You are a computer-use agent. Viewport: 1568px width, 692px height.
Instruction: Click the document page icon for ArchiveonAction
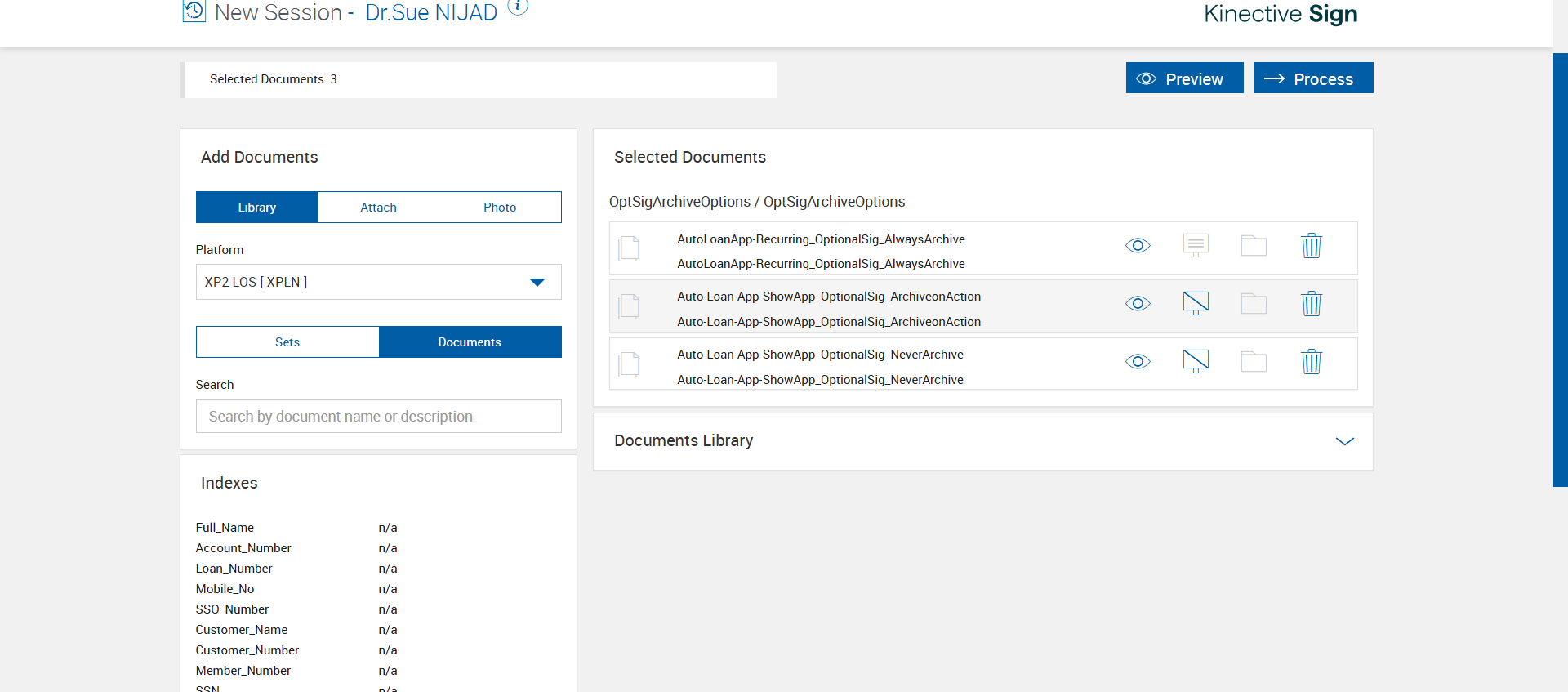(629, 306)
